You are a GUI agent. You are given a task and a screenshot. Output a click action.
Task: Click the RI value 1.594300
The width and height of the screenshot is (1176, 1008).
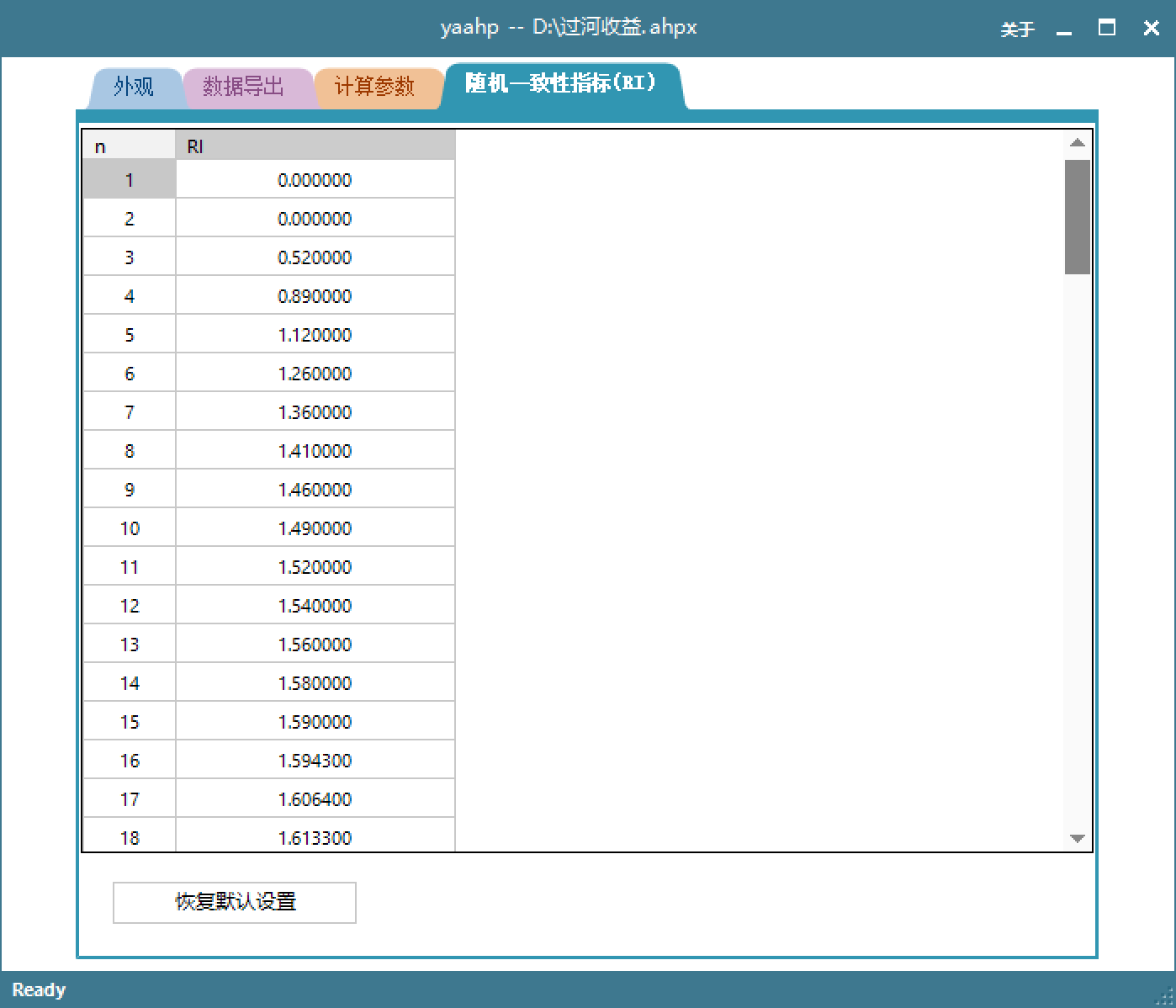315,761
